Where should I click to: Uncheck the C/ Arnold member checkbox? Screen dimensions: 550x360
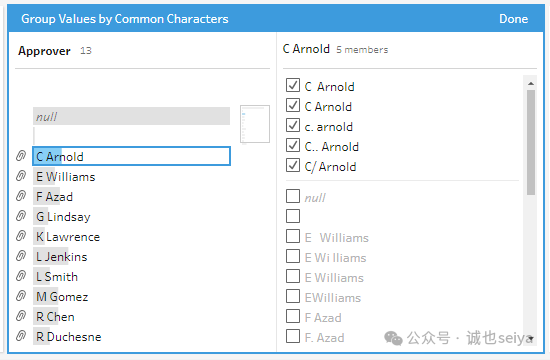(293, 165)
